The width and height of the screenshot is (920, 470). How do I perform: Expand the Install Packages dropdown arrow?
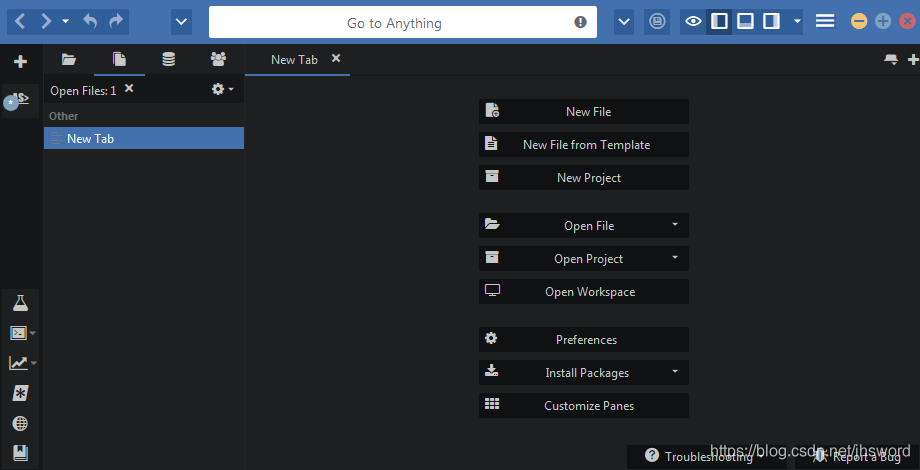(675, 372)
